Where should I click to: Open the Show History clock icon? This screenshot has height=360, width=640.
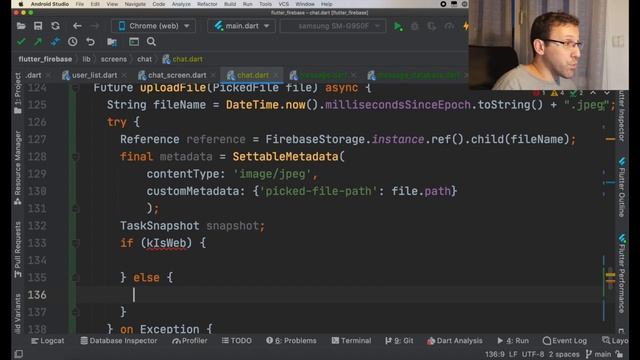pos(73,42)
